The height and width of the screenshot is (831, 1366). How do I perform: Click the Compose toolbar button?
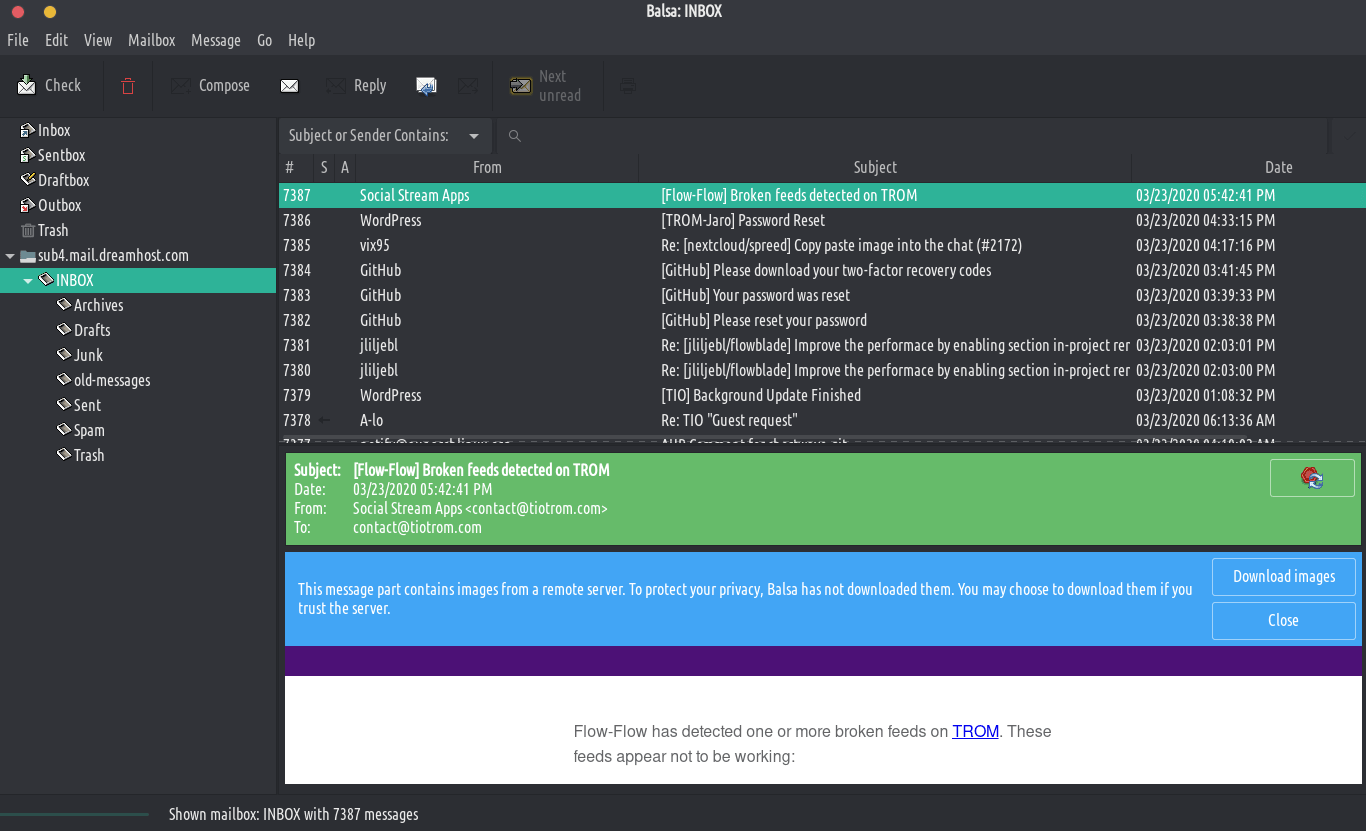(x=210, y=86)
